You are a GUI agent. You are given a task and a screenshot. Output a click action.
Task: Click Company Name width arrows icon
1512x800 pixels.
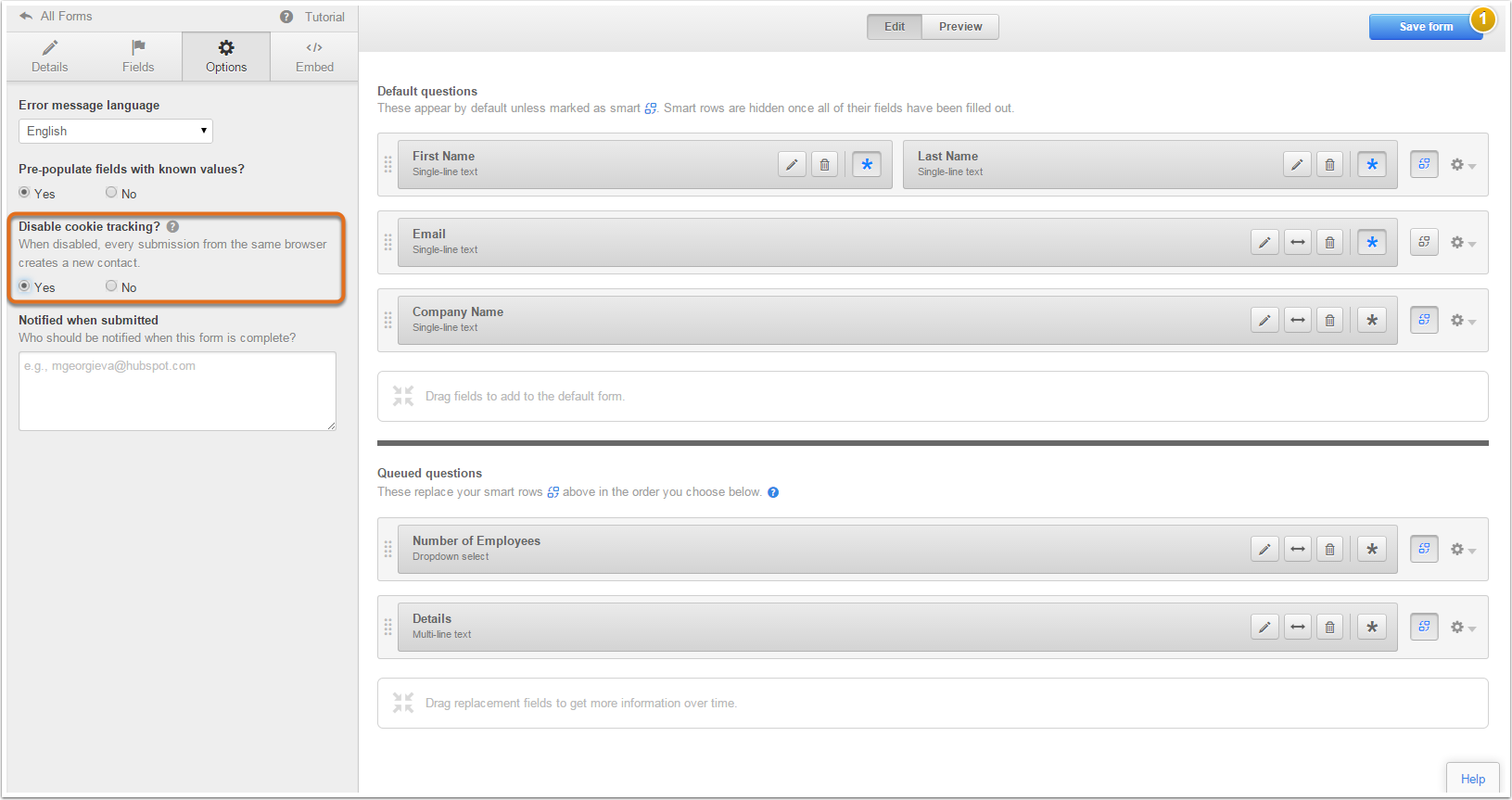click(1298, 321)
